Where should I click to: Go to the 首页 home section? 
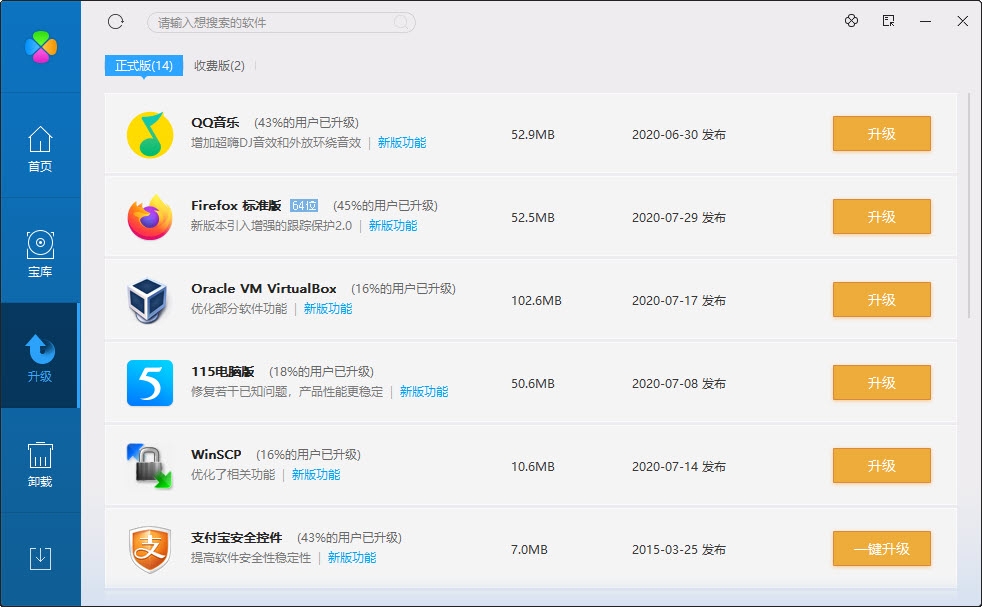click(40, 148)
